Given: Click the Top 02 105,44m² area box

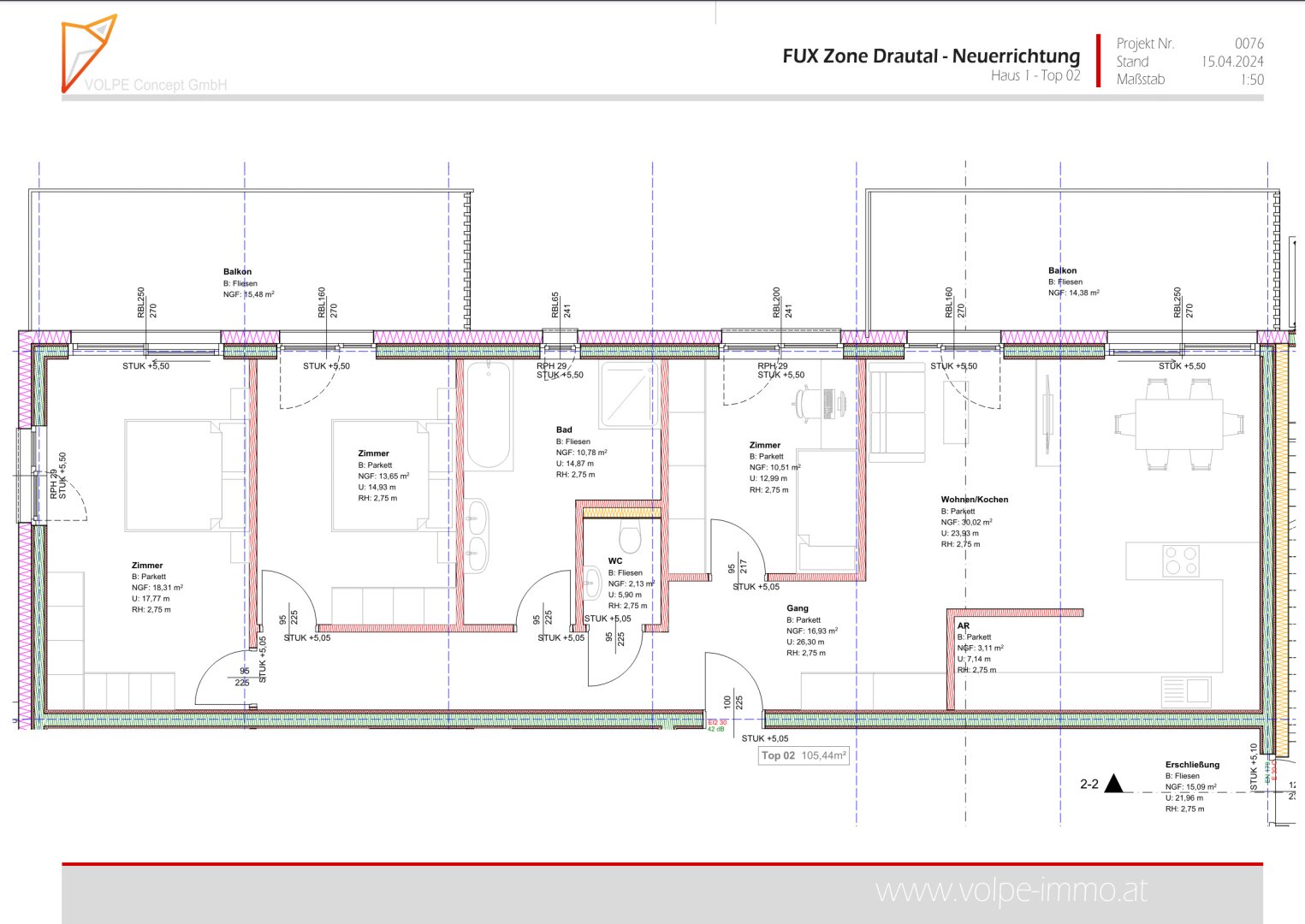Looking at the screenshot, I should pyautogui.click(x=804, y=755).
